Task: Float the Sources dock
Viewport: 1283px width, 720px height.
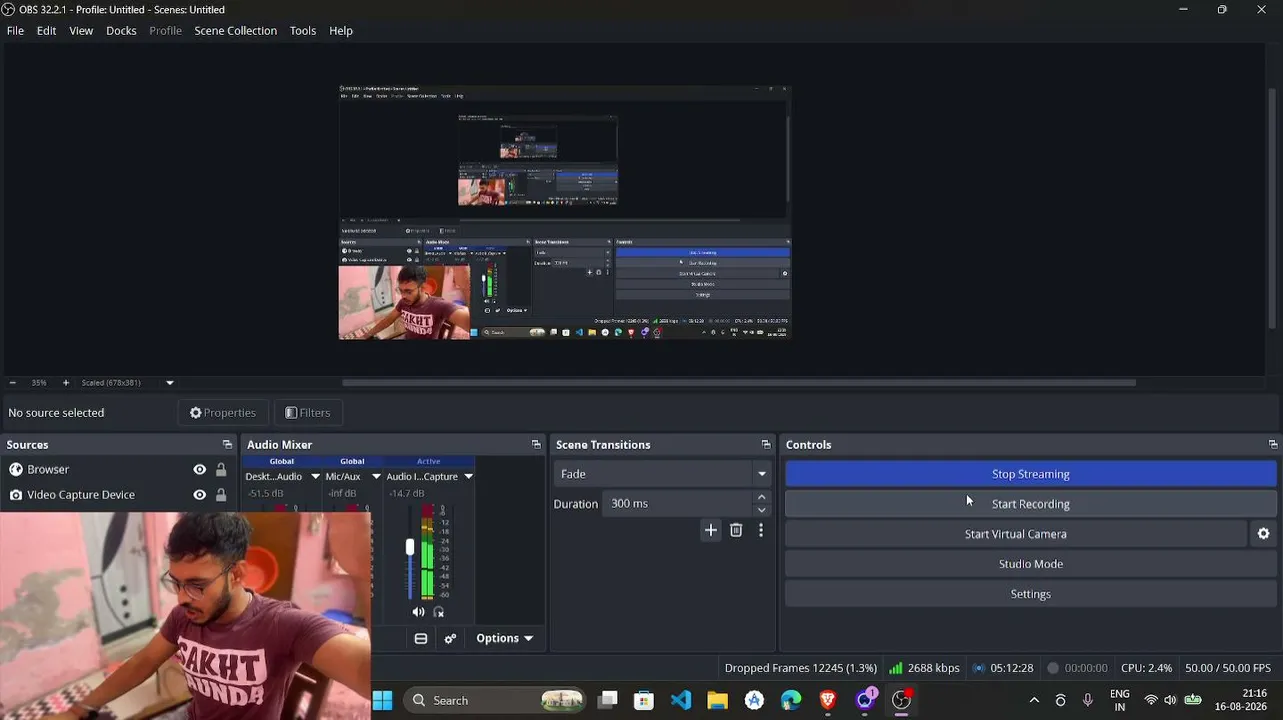Action: click(x=227, y=445)
